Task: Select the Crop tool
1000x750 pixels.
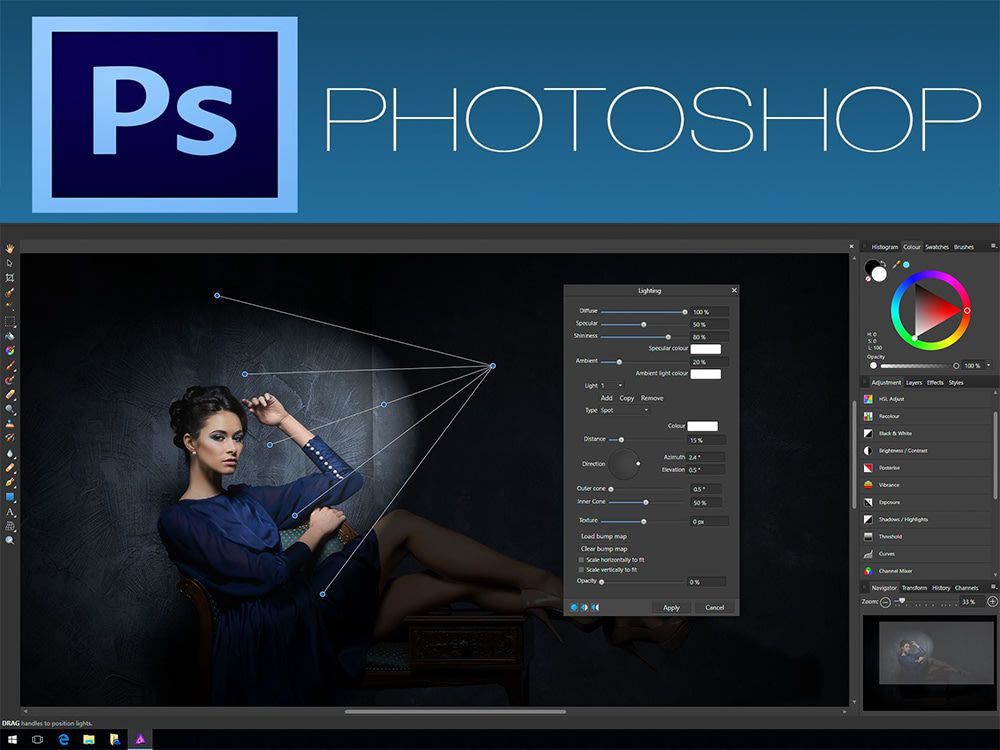Action: coord(9,276)
